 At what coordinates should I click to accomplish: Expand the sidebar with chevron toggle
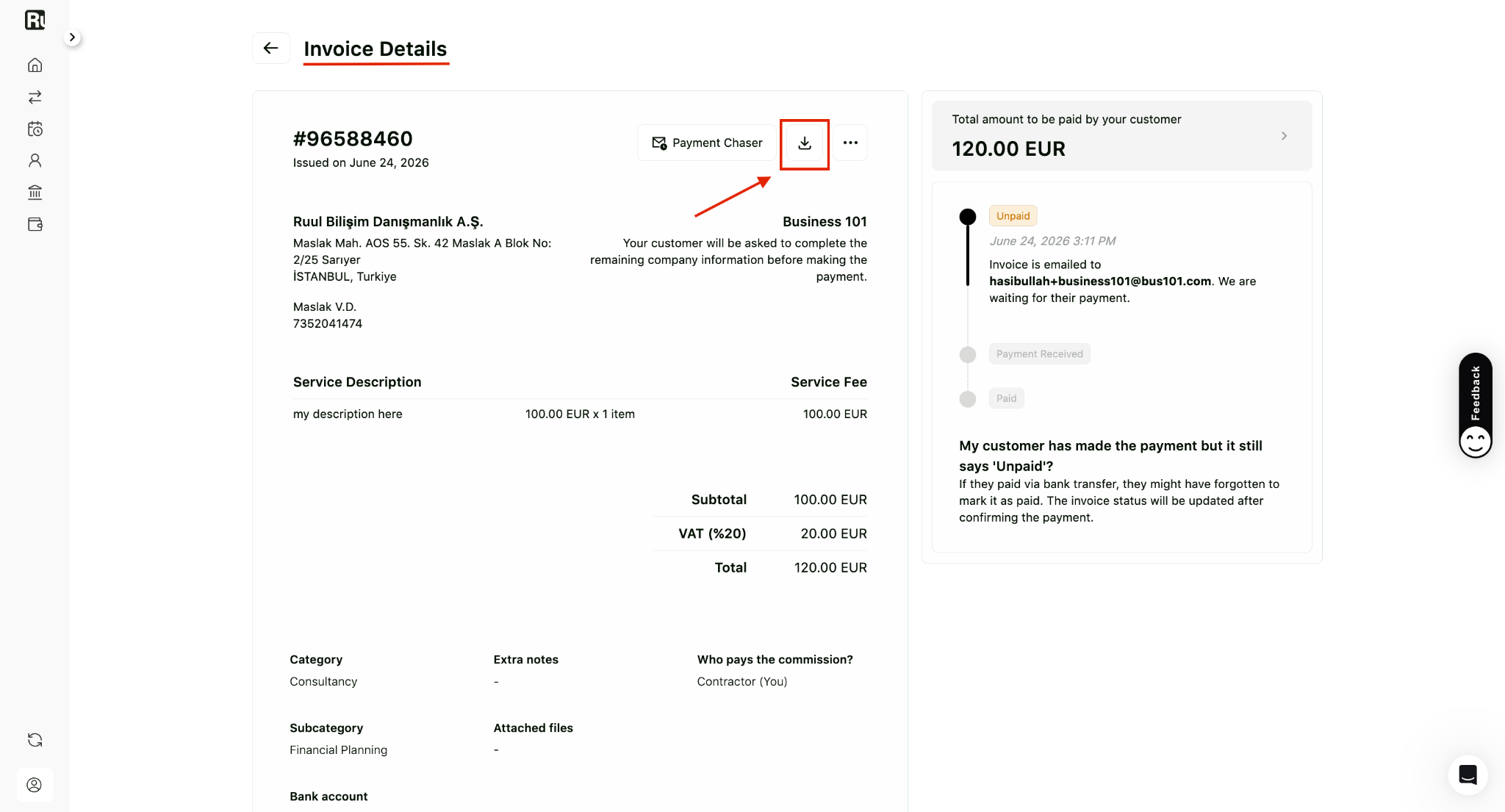tap(72, 37)
